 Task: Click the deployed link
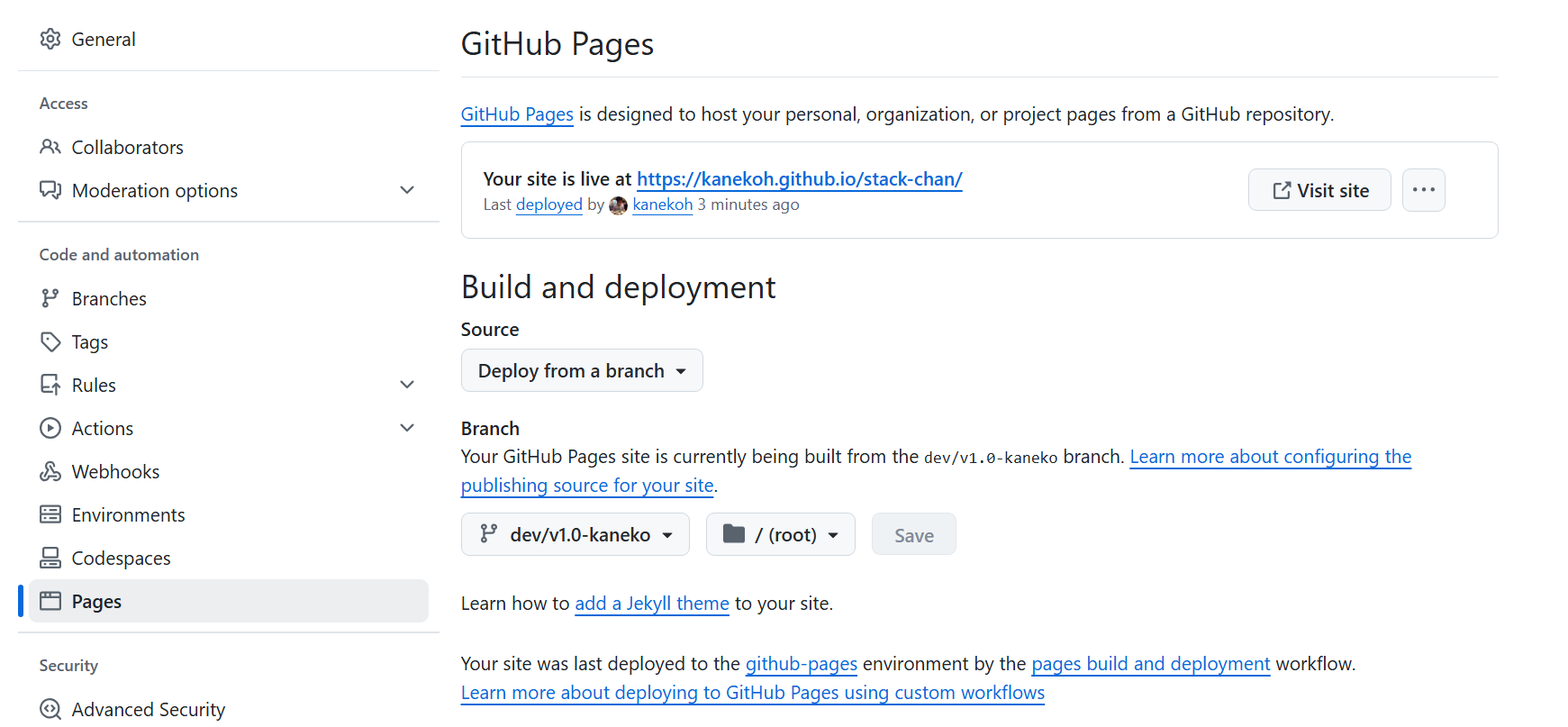(549, 204)
